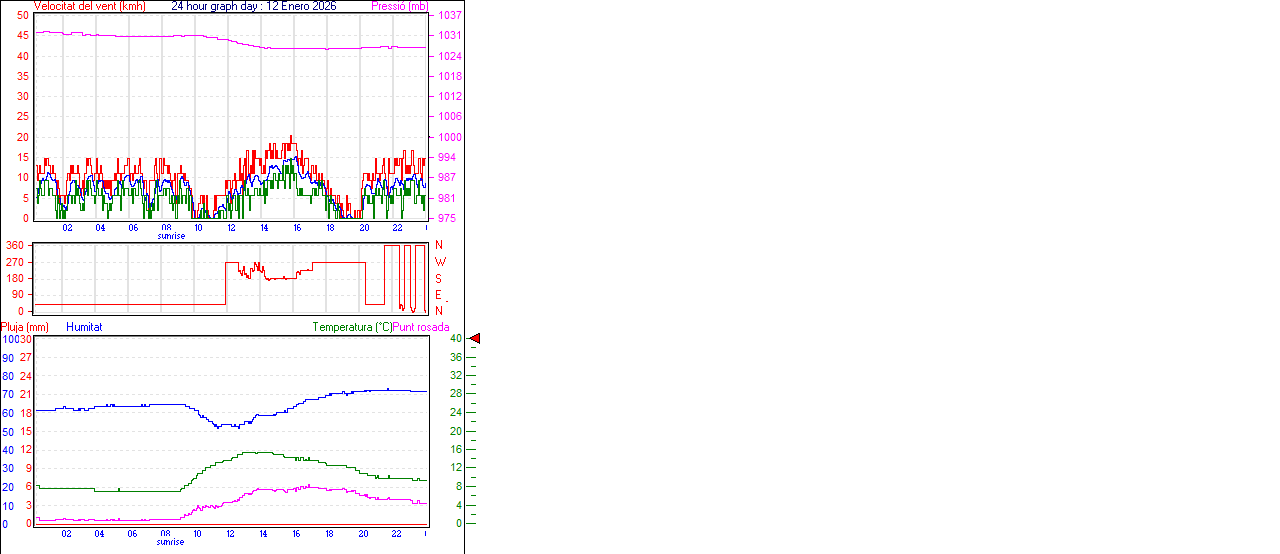Click 'sunrise' label under the bottom graph
The height and width of the screenshot is (554, 1280).
171,542
